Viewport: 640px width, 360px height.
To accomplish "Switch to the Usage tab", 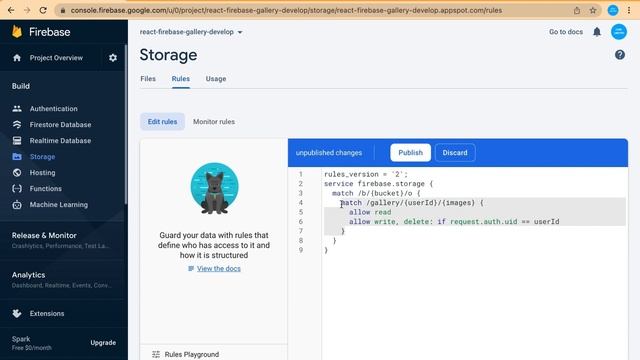I will tap(216, 79).
